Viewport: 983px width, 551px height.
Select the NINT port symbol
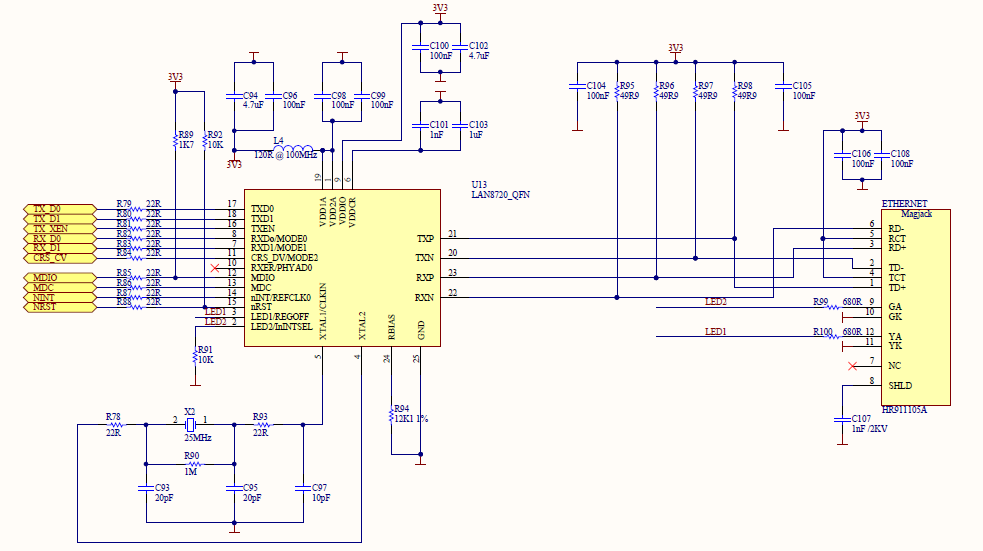click(60, 298)
